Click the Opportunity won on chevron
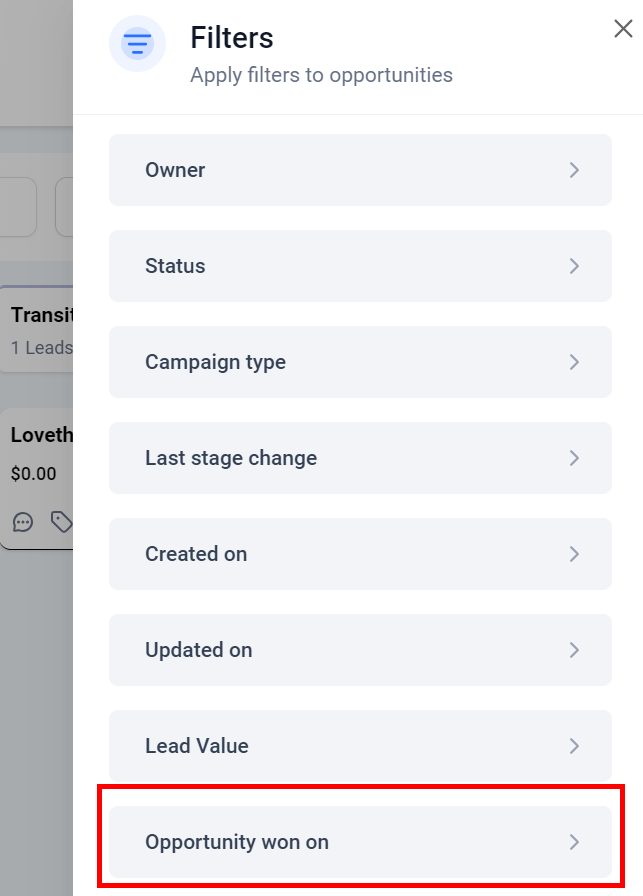 click(x=574, y=842)
